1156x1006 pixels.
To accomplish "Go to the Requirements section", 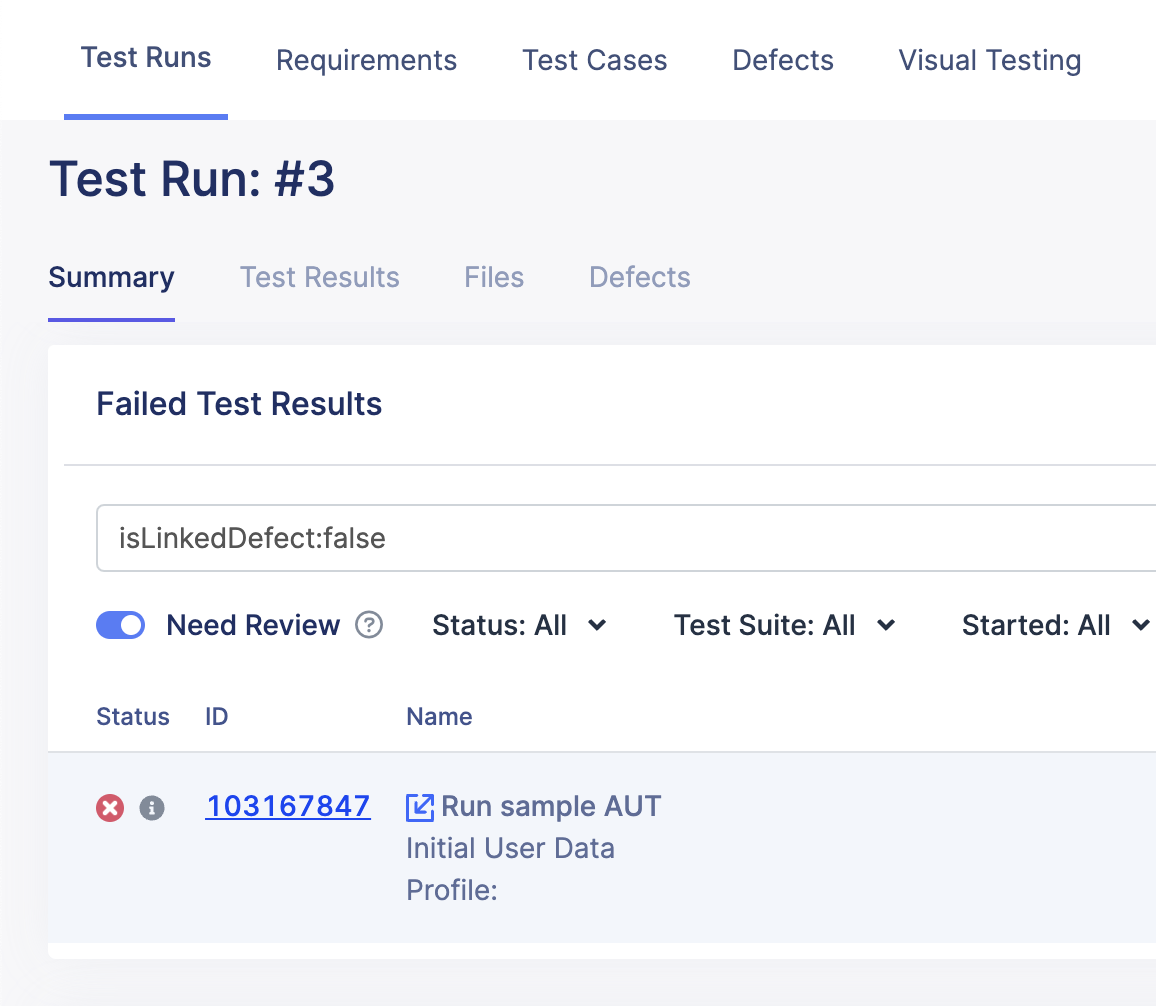I will point(366,60).
